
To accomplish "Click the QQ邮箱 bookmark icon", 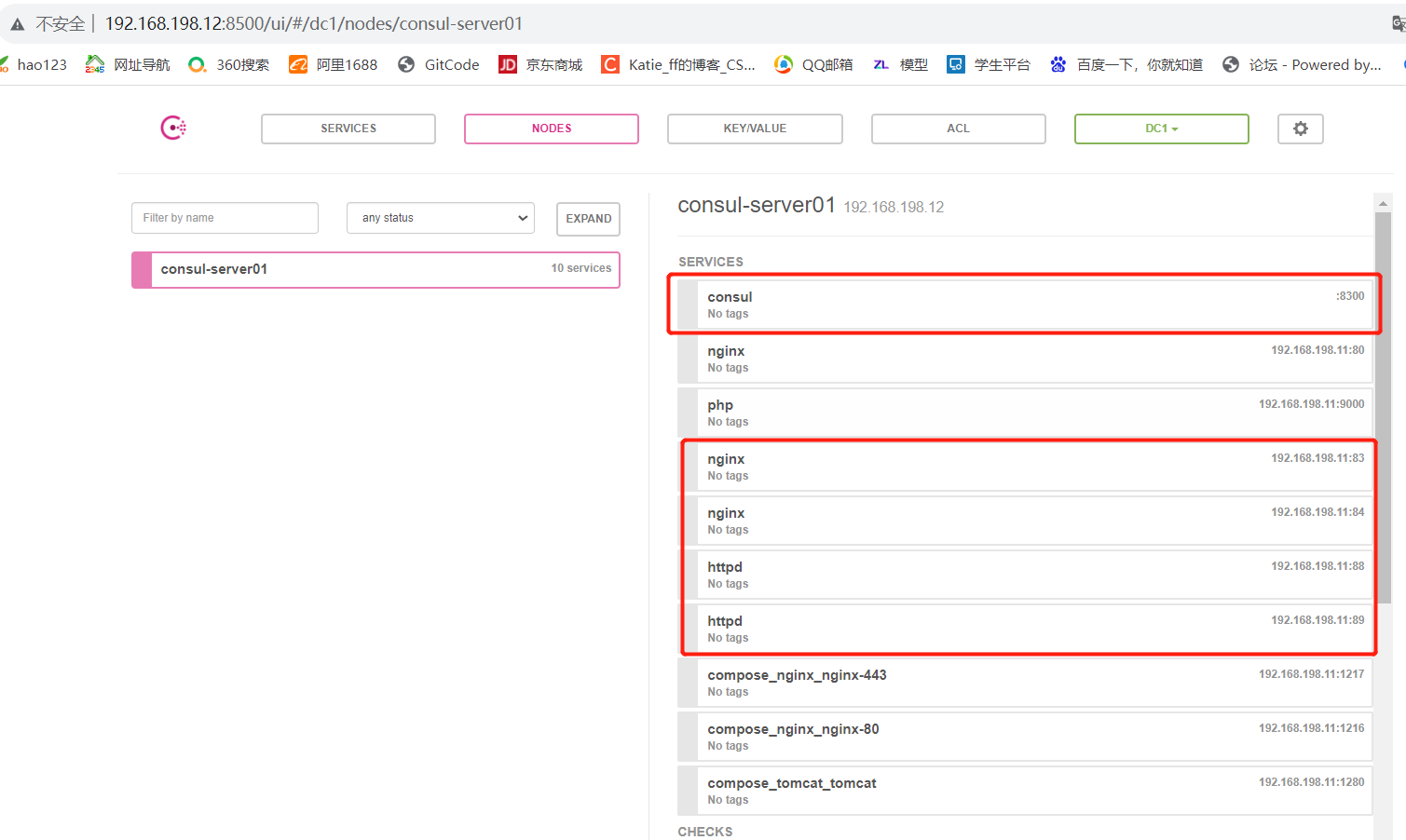I will (783, 64).
